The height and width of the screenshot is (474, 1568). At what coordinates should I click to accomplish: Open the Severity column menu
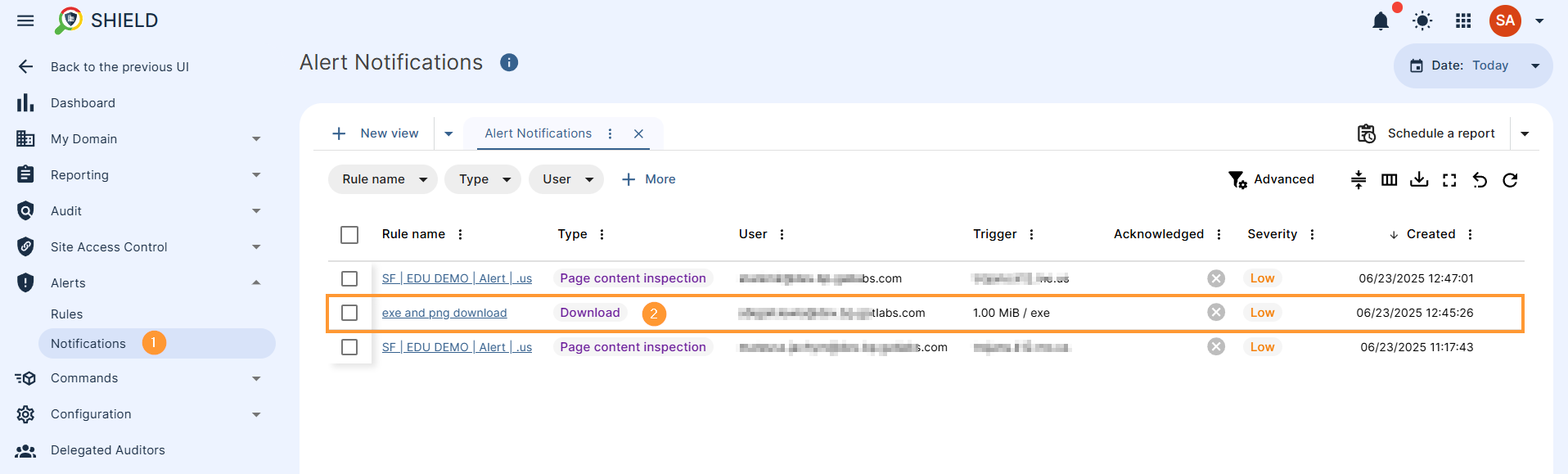pyautogui.click(x=1312, y=234)
